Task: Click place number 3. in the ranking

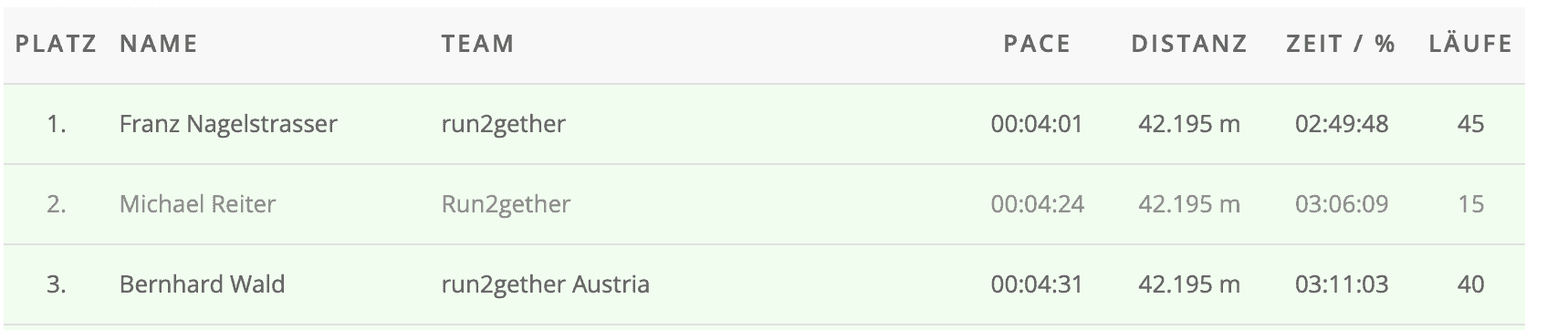Action: (x=57, y=284)
